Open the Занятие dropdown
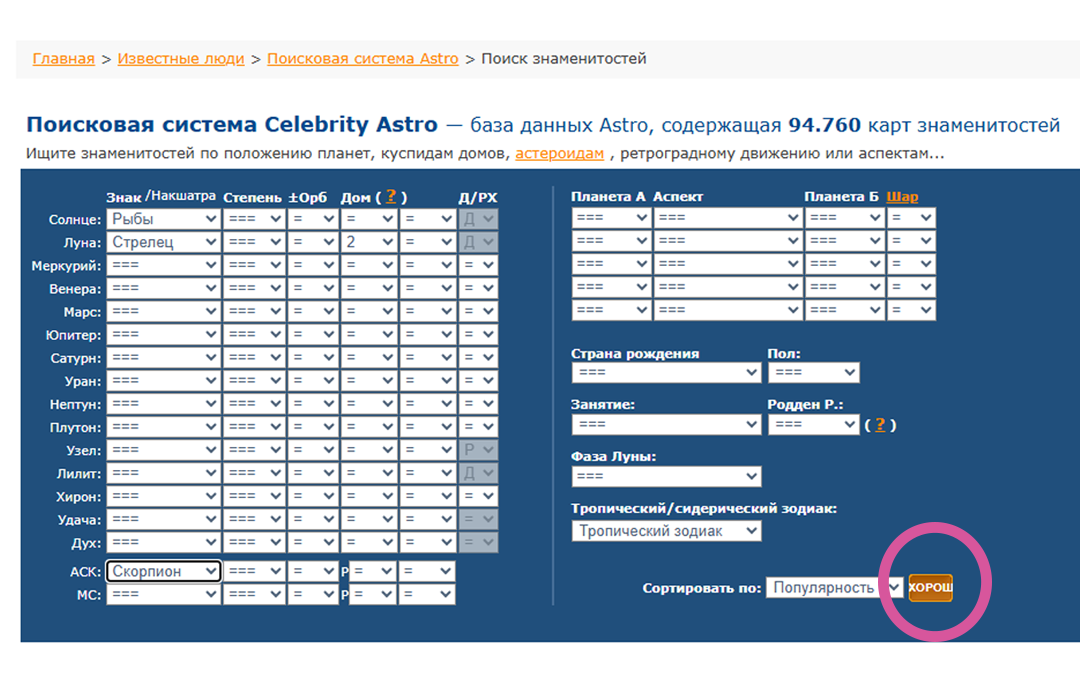 [666, 425]
